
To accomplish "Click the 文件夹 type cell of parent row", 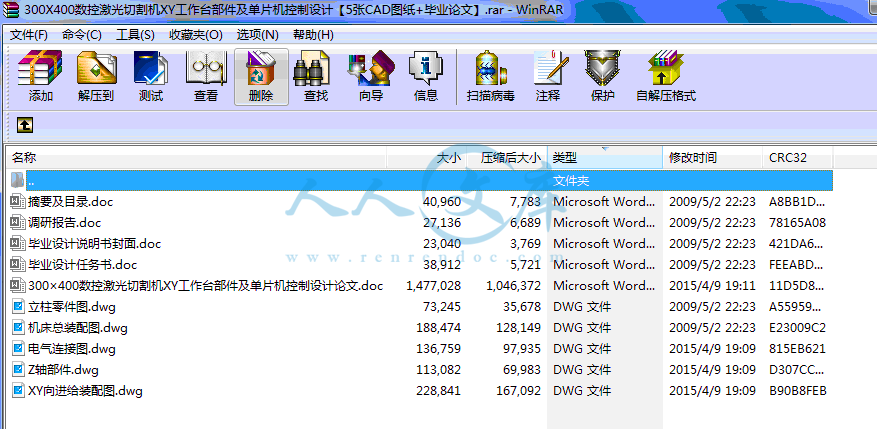I will [571, 181].
